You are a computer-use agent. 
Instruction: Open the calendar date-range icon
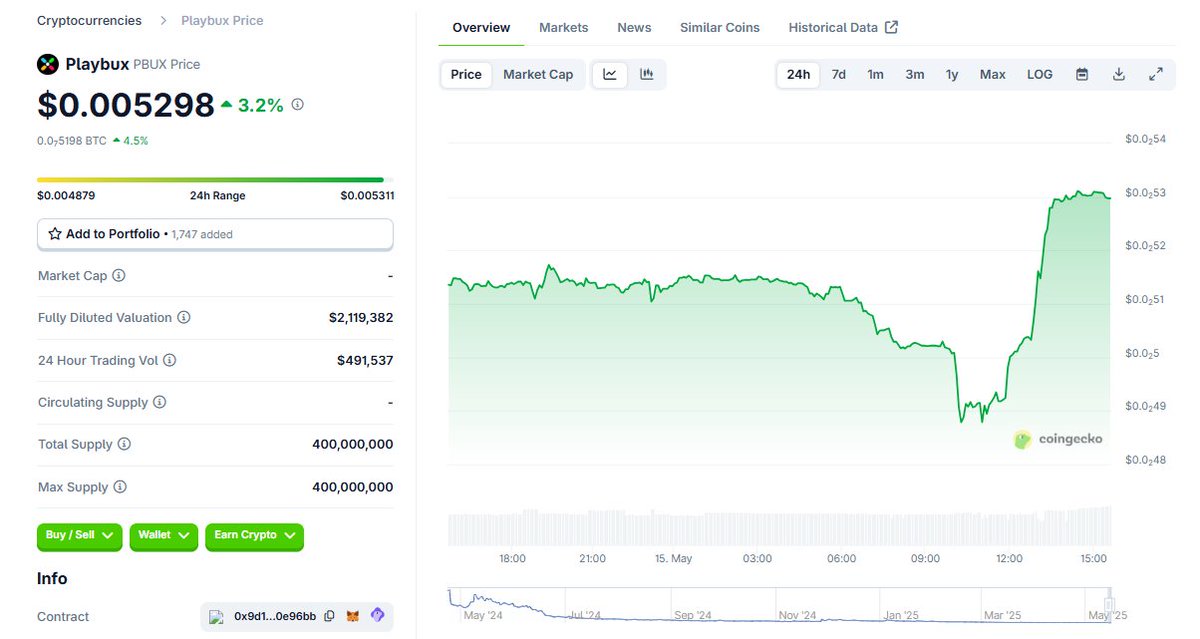[x=1082, y=74]
